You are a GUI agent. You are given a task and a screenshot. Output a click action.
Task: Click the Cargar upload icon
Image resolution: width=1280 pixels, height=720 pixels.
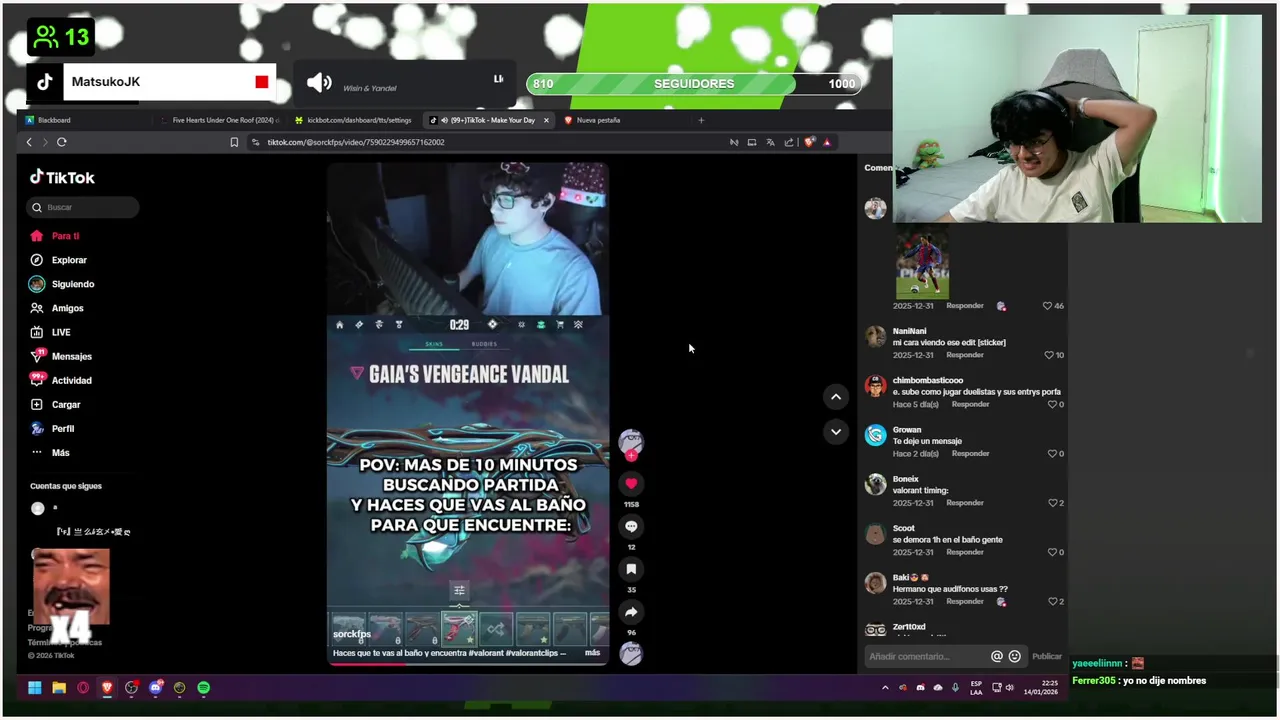[x=37, y=405]
